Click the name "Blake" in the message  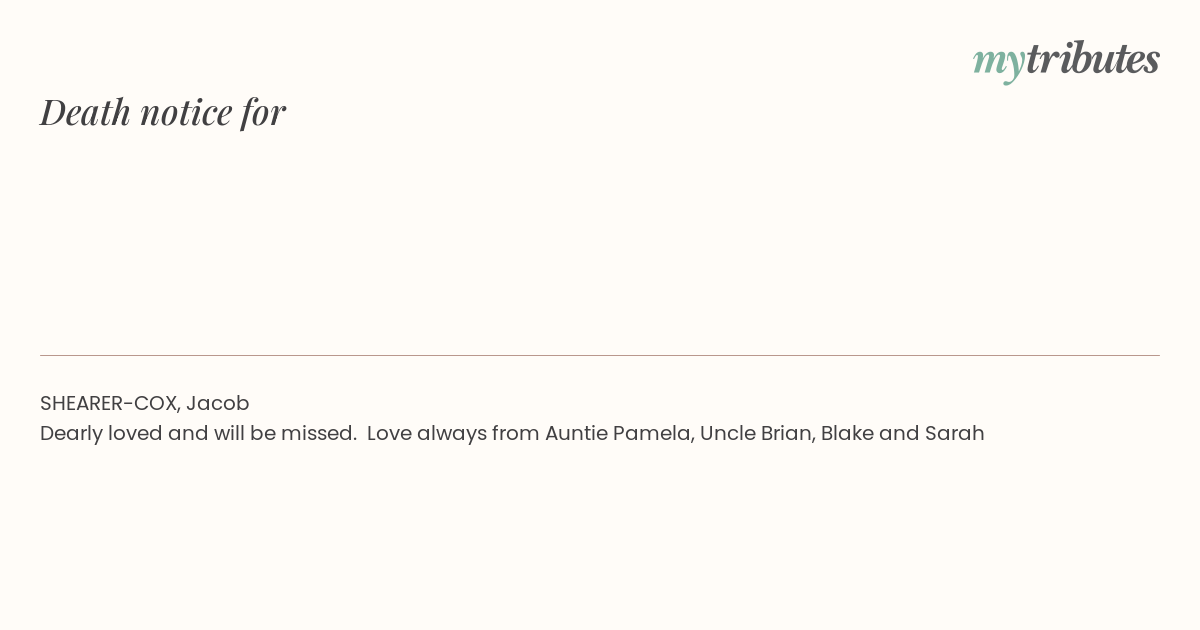pyautogui.click(x=847, y=433)
